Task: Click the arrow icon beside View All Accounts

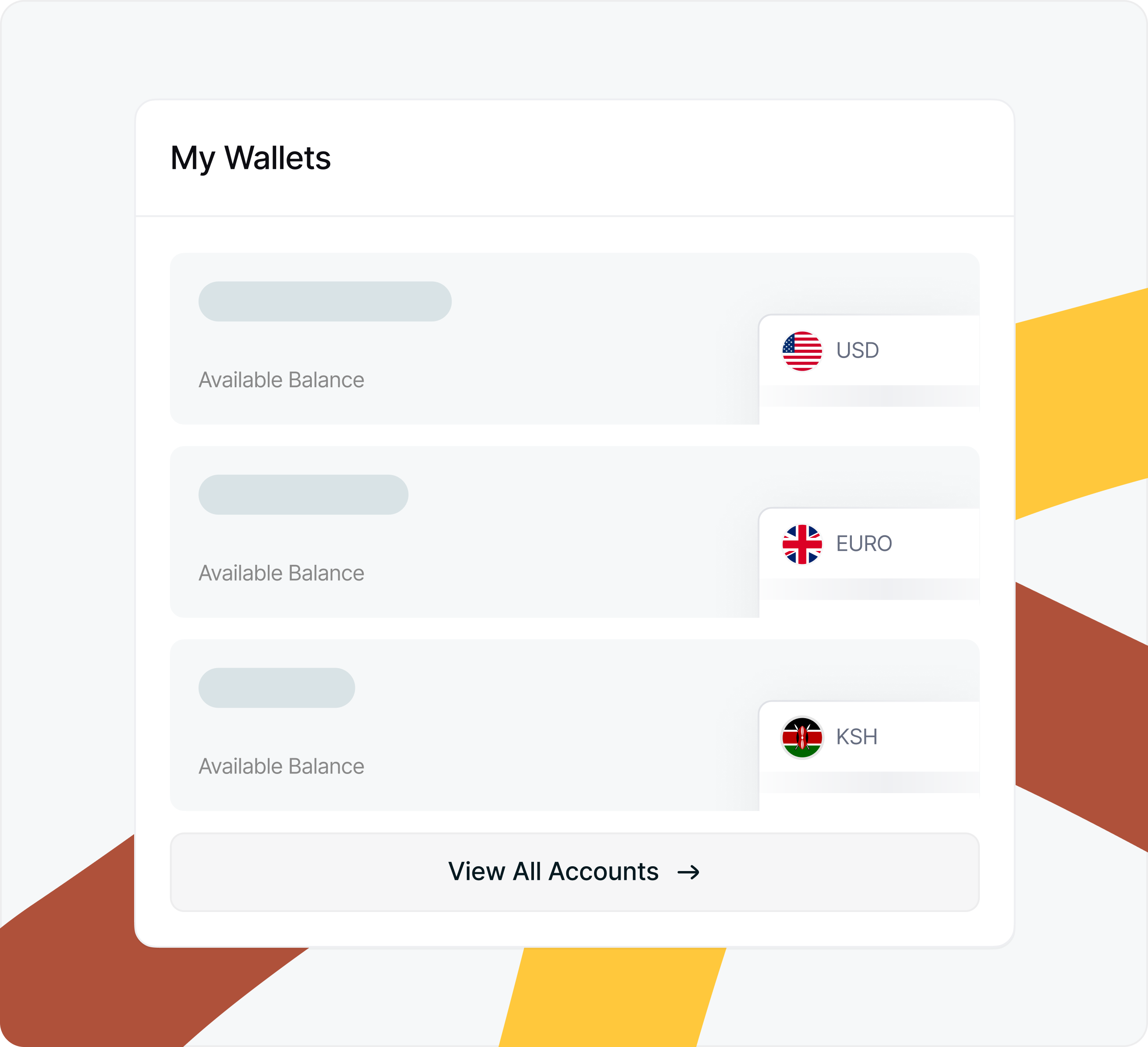Action: [x=688, y=872]
